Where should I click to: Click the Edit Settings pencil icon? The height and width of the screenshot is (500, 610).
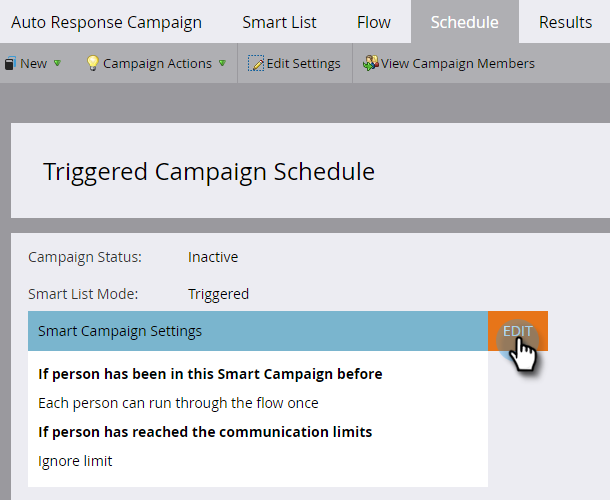256,63
